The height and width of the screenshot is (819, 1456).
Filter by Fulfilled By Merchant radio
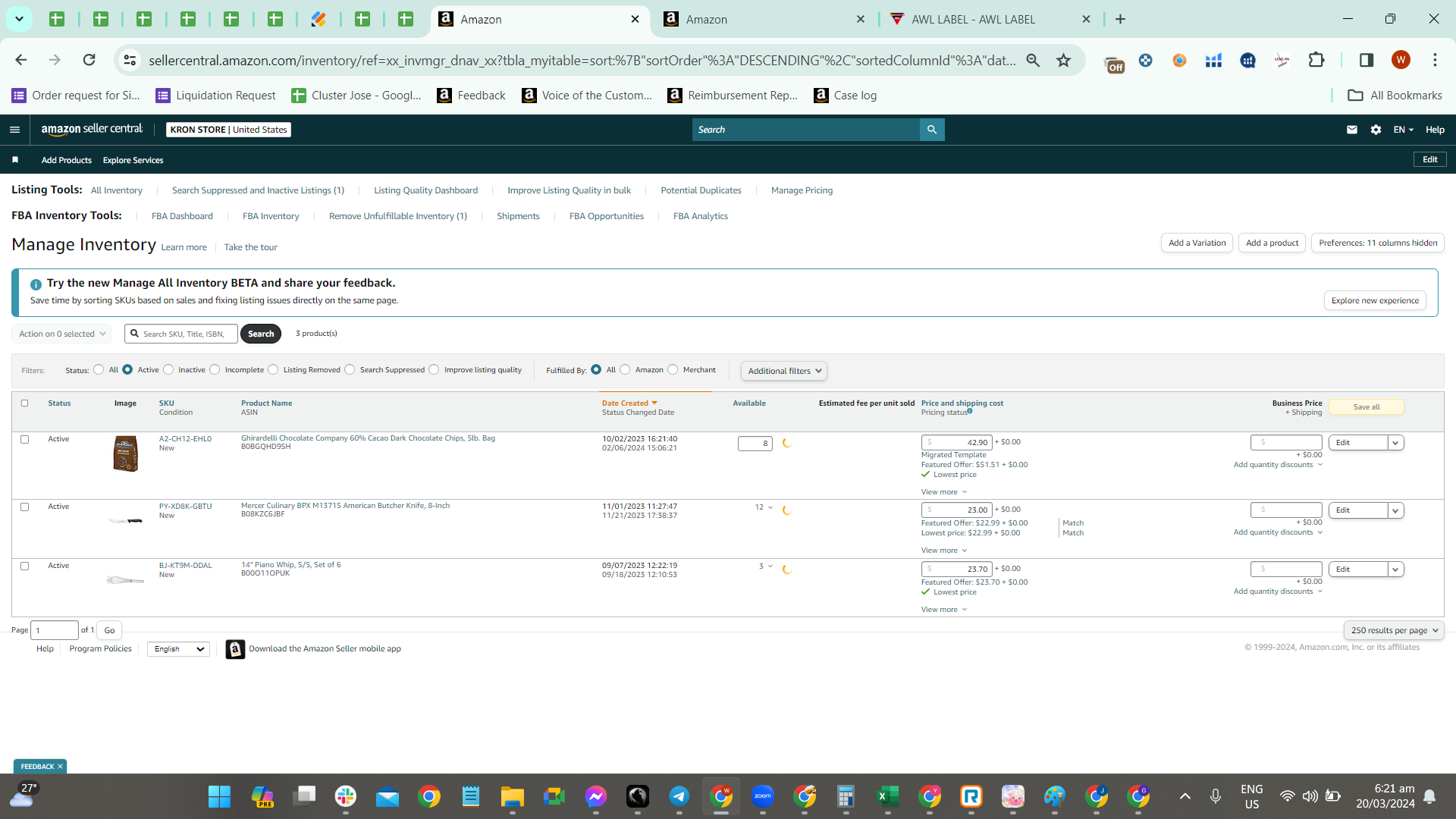pos(673,370)
